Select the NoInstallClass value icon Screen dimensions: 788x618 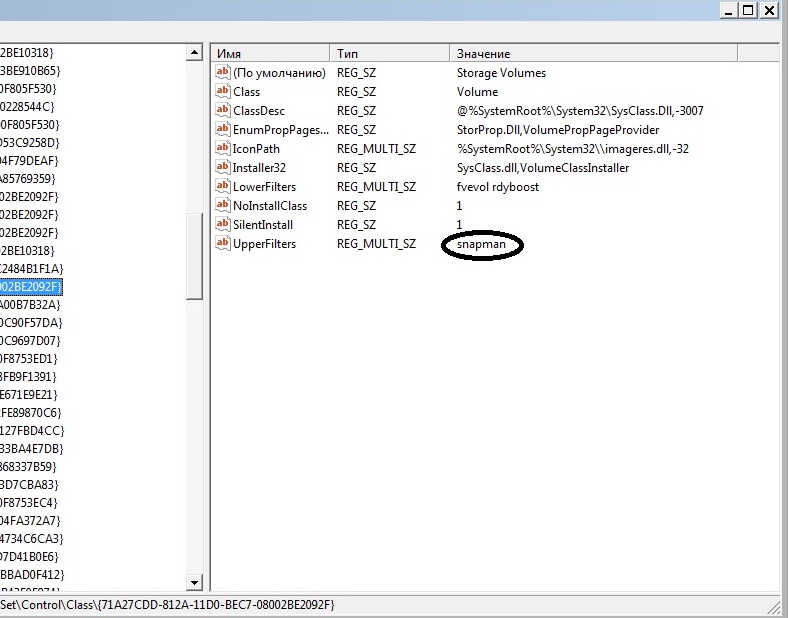click(222, 206)
